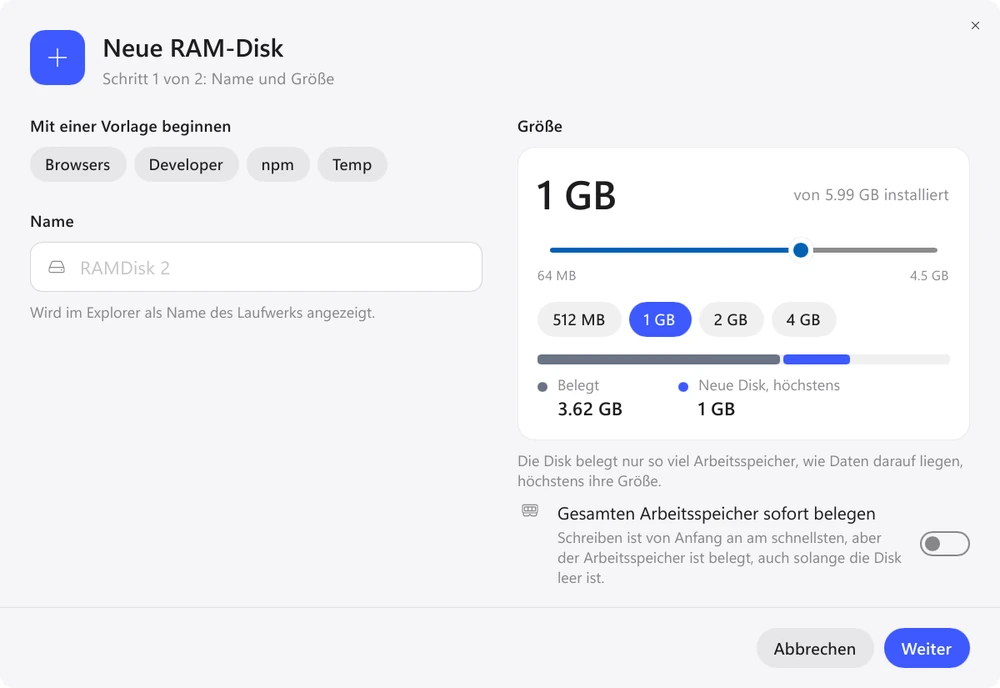This screenshot has height=688, width=1000.
Task: Choose the Temp template
Action: click(352, 165)
